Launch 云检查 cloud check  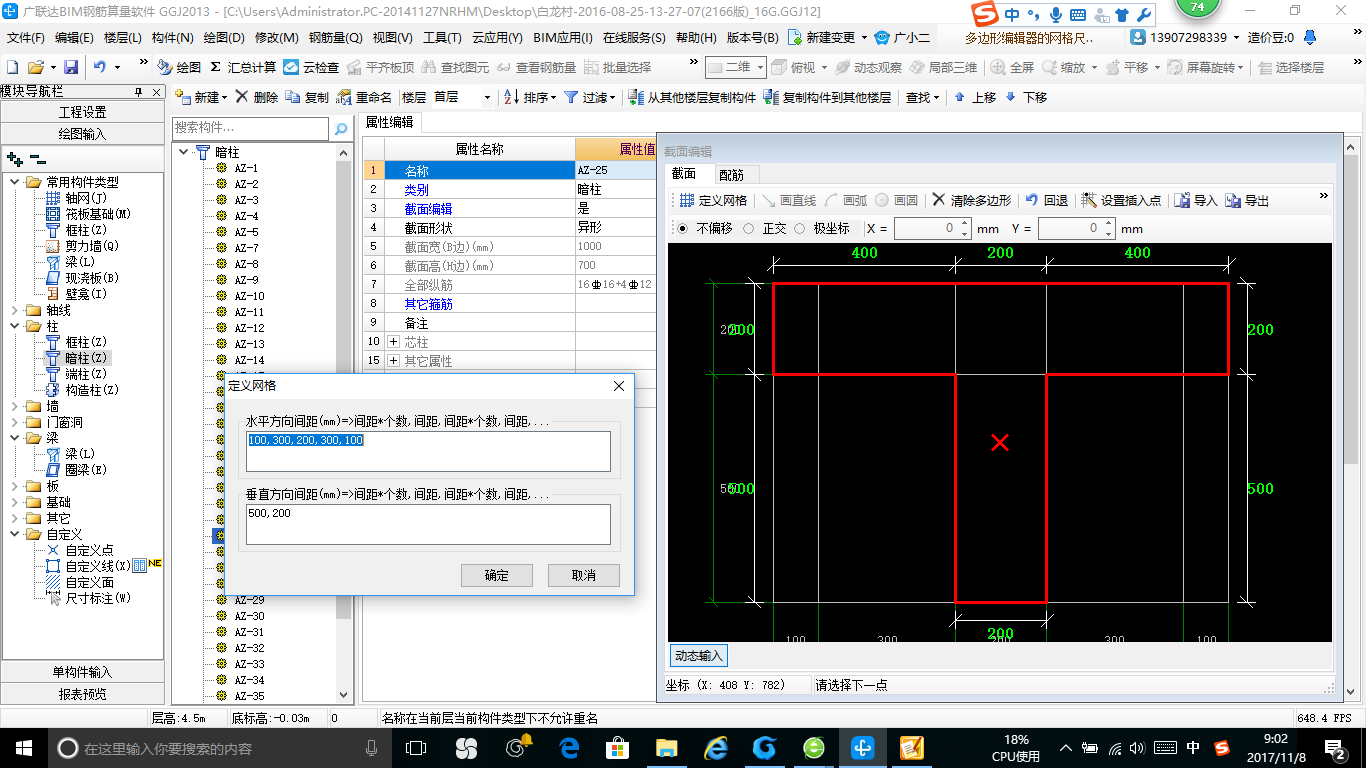[x=311, y=67]
